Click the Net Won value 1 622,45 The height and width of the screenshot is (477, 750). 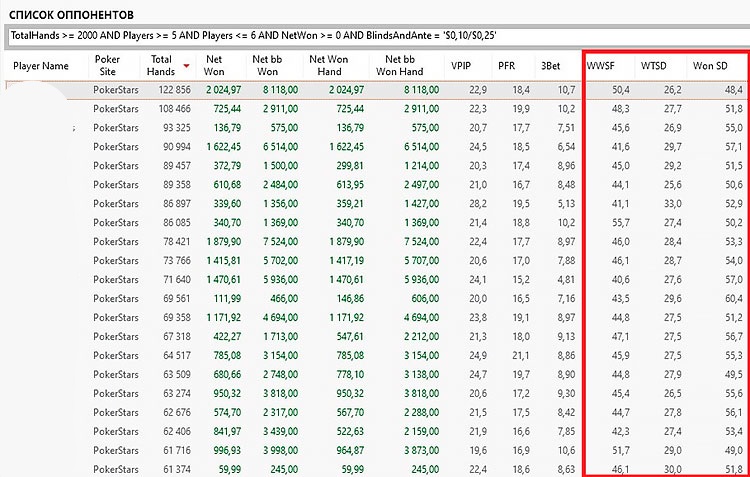point(224,147)
